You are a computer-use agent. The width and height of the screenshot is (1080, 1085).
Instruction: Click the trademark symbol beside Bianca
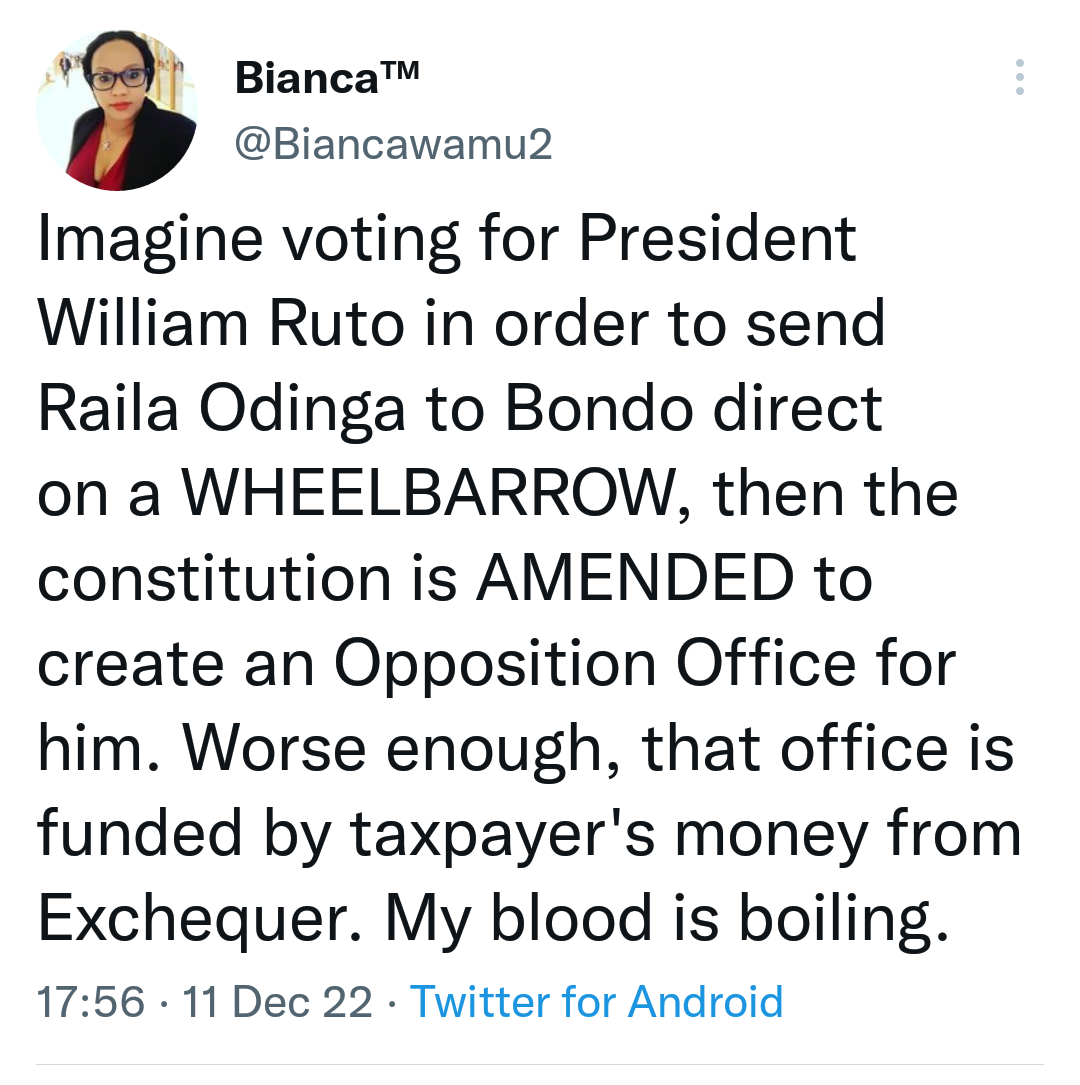point(397,72)
